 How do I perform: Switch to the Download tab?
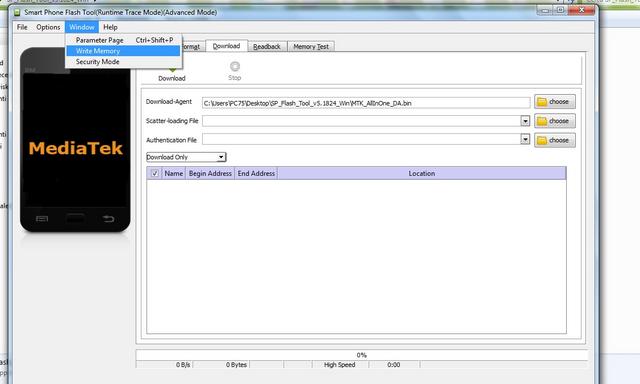[x=226, y=46]
